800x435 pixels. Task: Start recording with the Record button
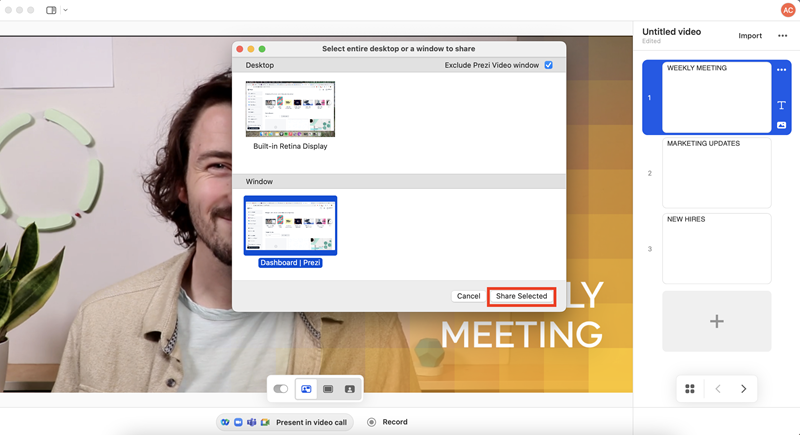[388, 422]
